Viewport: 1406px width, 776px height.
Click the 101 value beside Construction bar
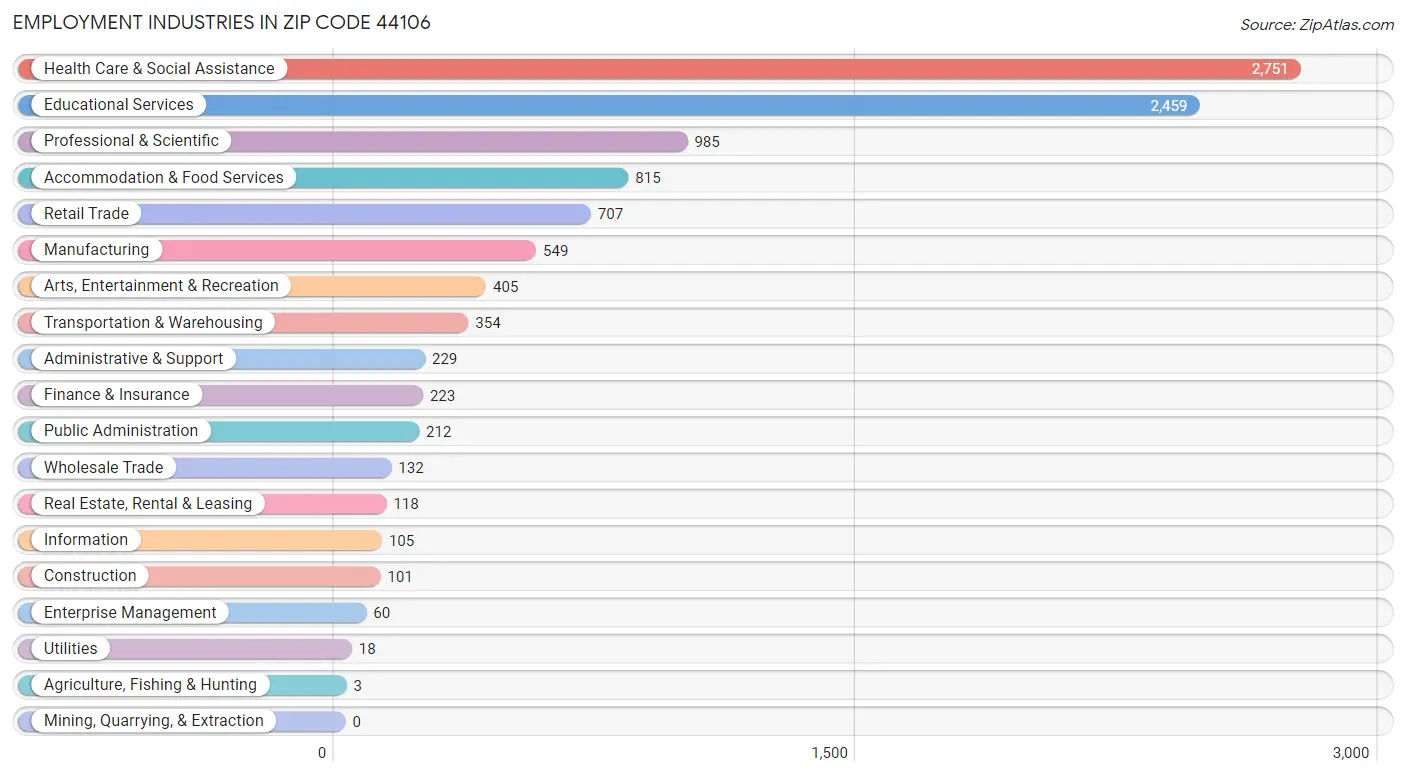(400, 577)
